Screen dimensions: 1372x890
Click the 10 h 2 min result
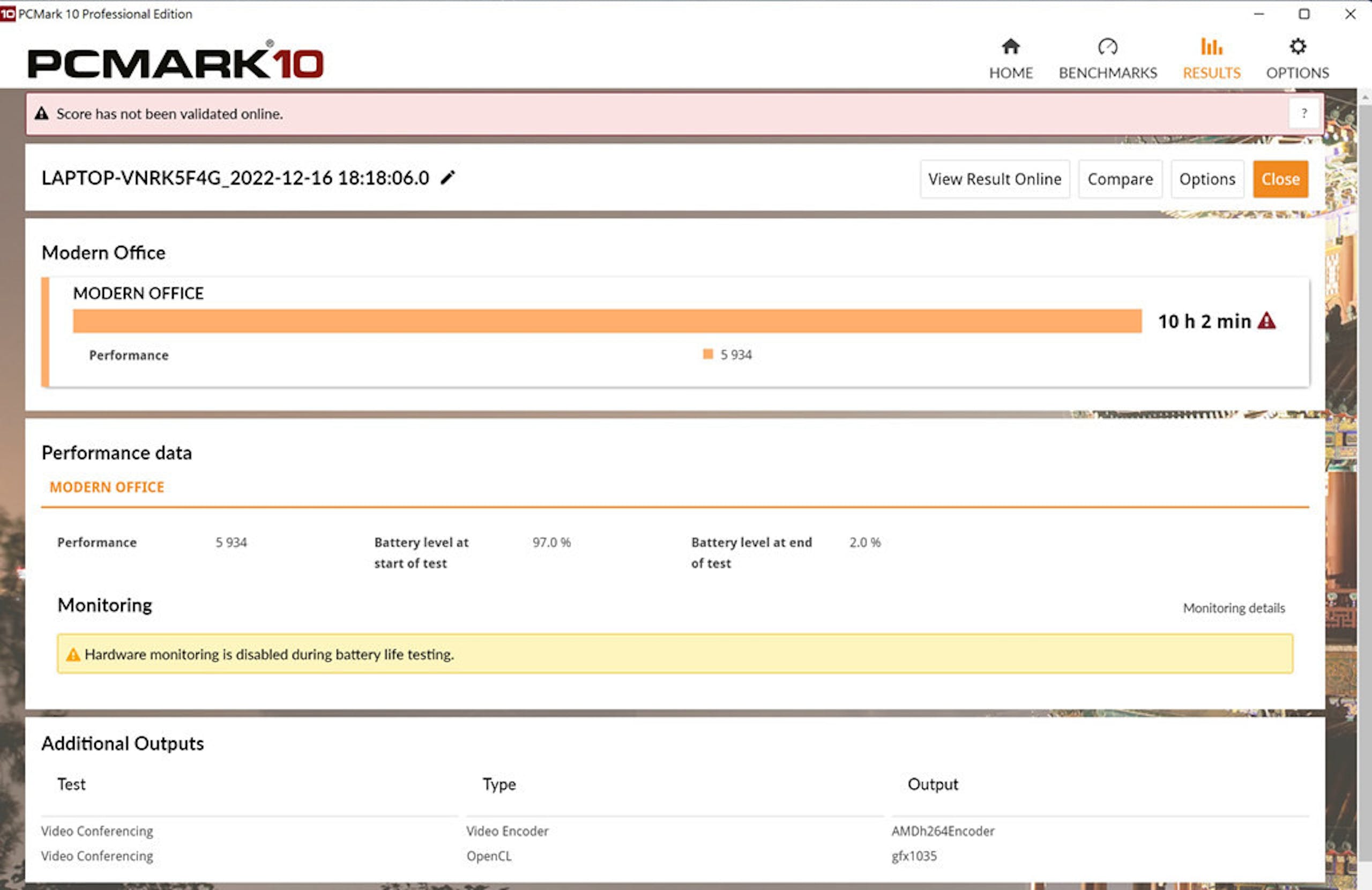(x=1205, y=321)
